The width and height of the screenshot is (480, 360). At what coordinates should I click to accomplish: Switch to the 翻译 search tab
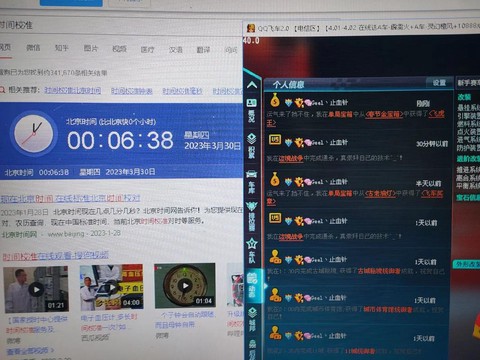pos(203,50)
